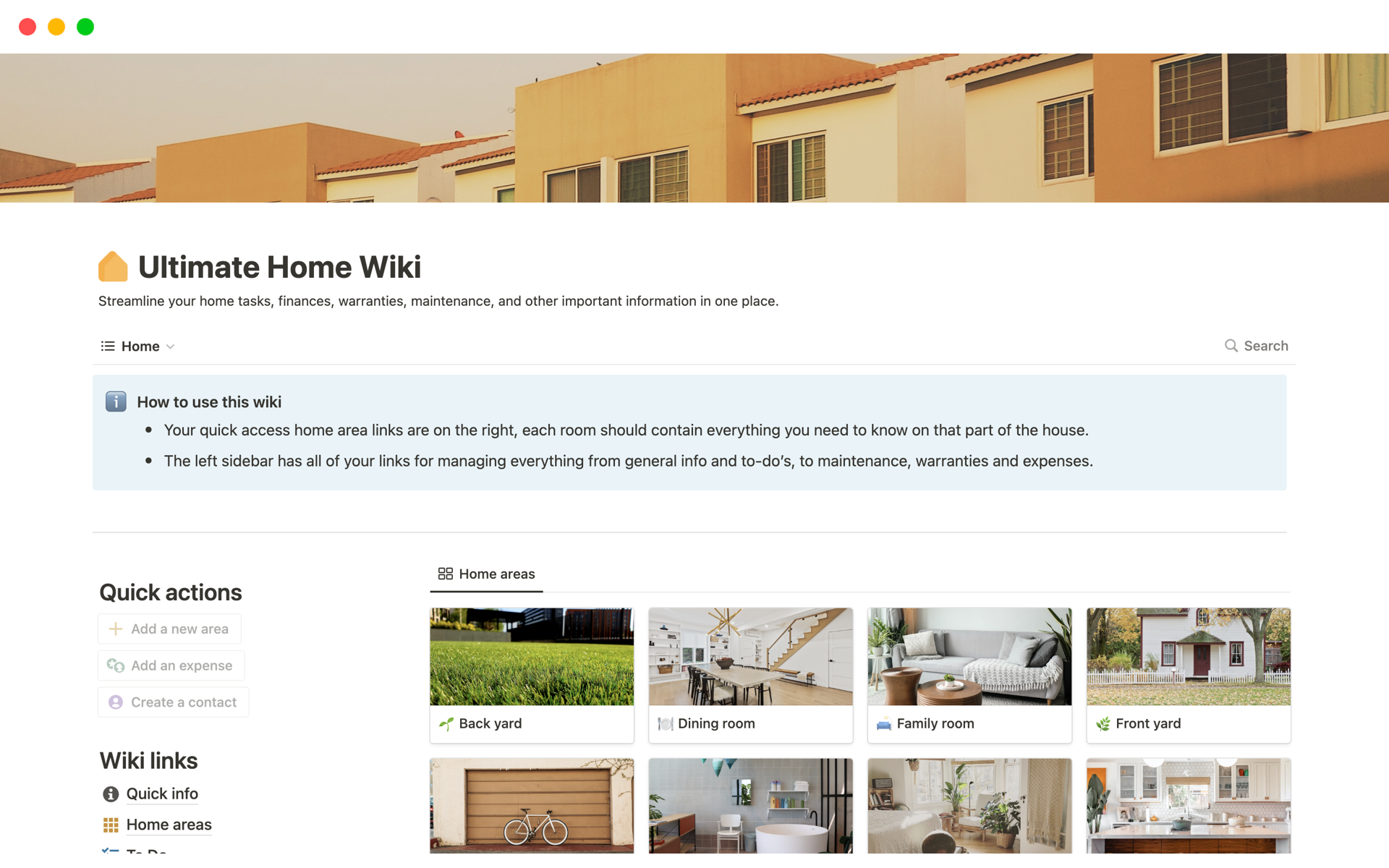Viewport: 1389px width, 868px height.
Task: Click the Add an expense icon
Action: click(x=117, y=665)
